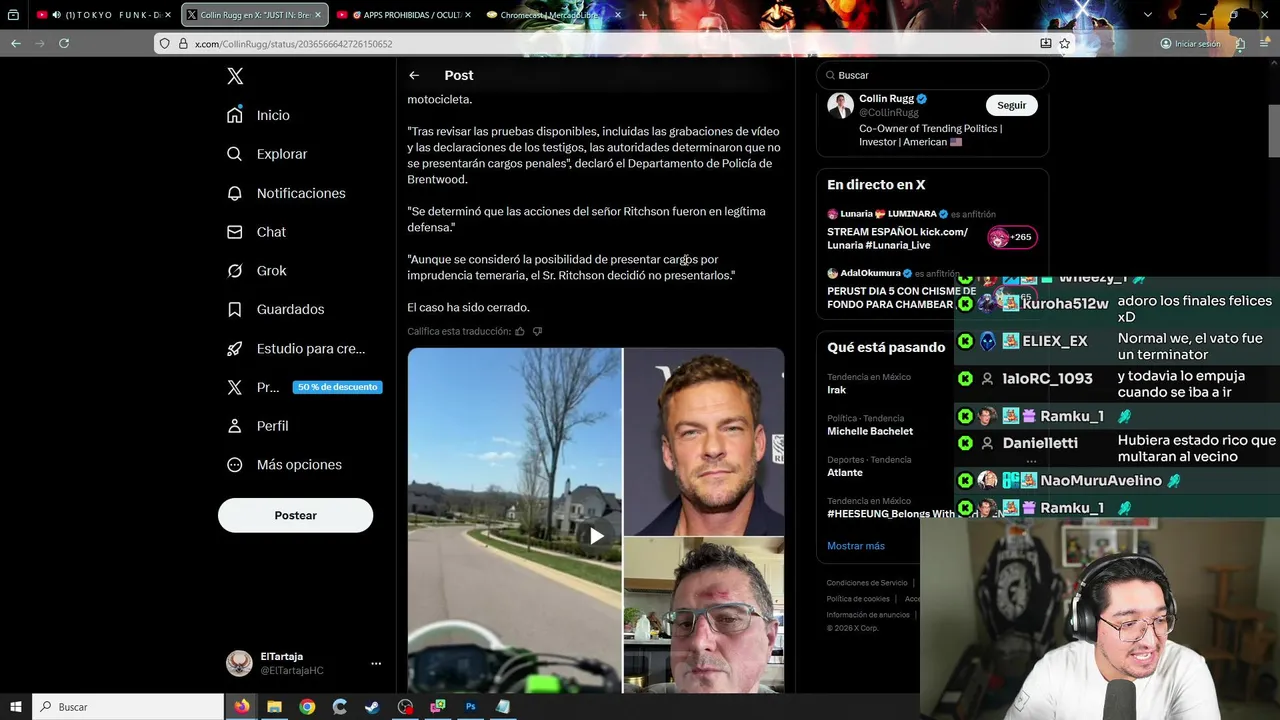
Task: Open a new browser tab
Action: (642, 15)
